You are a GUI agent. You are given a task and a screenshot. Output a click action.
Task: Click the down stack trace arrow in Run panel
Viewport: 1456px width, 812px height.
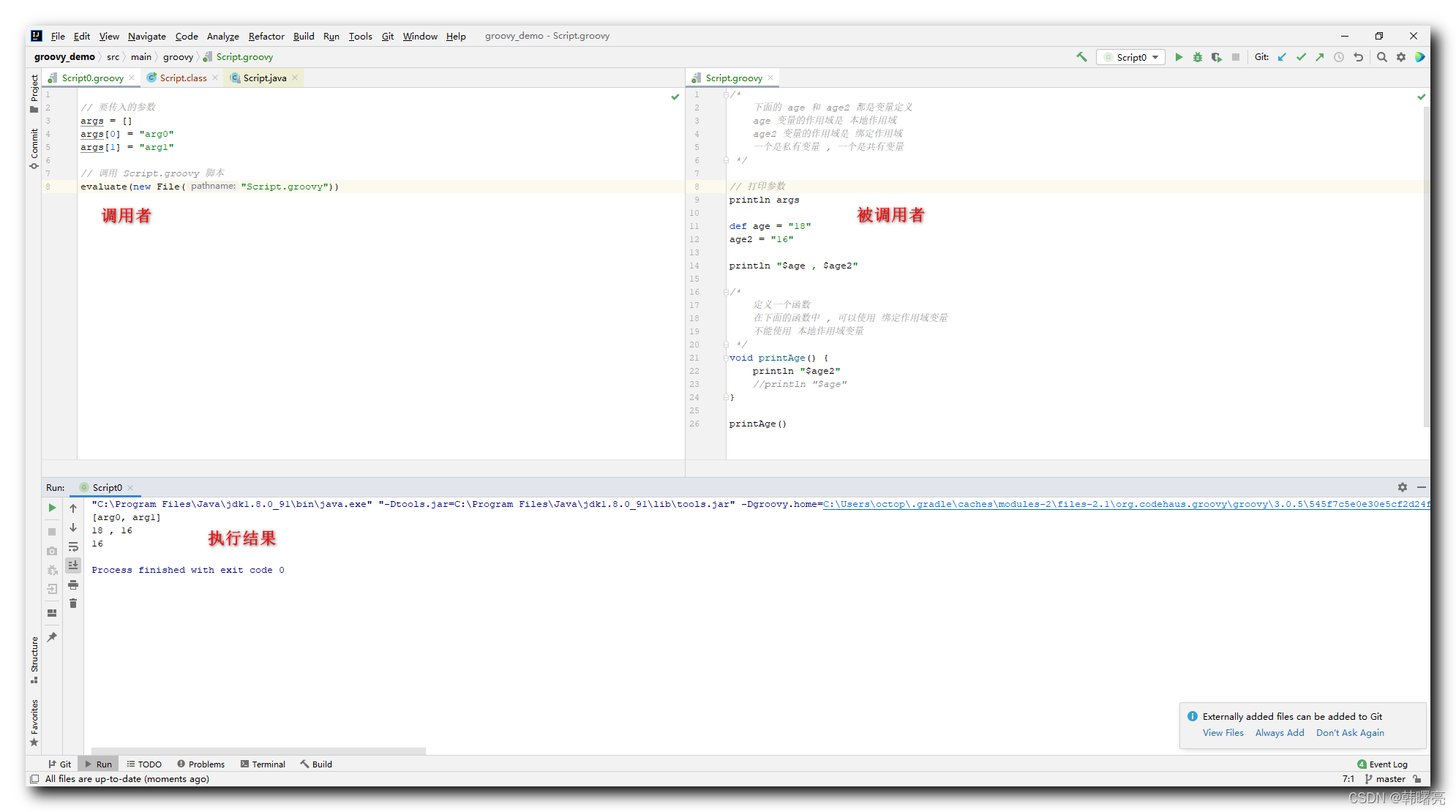pyautogui.click(x=73, y=527)
